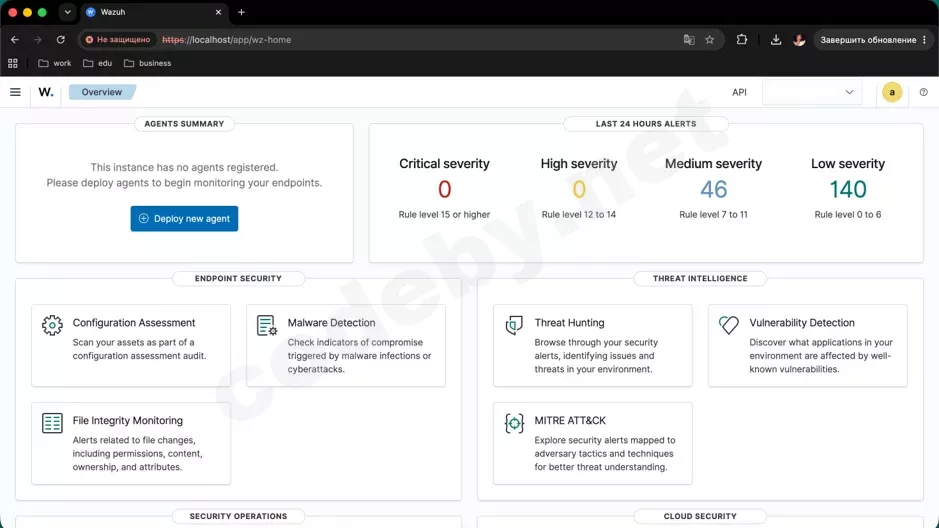Click Завершить обновление update button

873,40
